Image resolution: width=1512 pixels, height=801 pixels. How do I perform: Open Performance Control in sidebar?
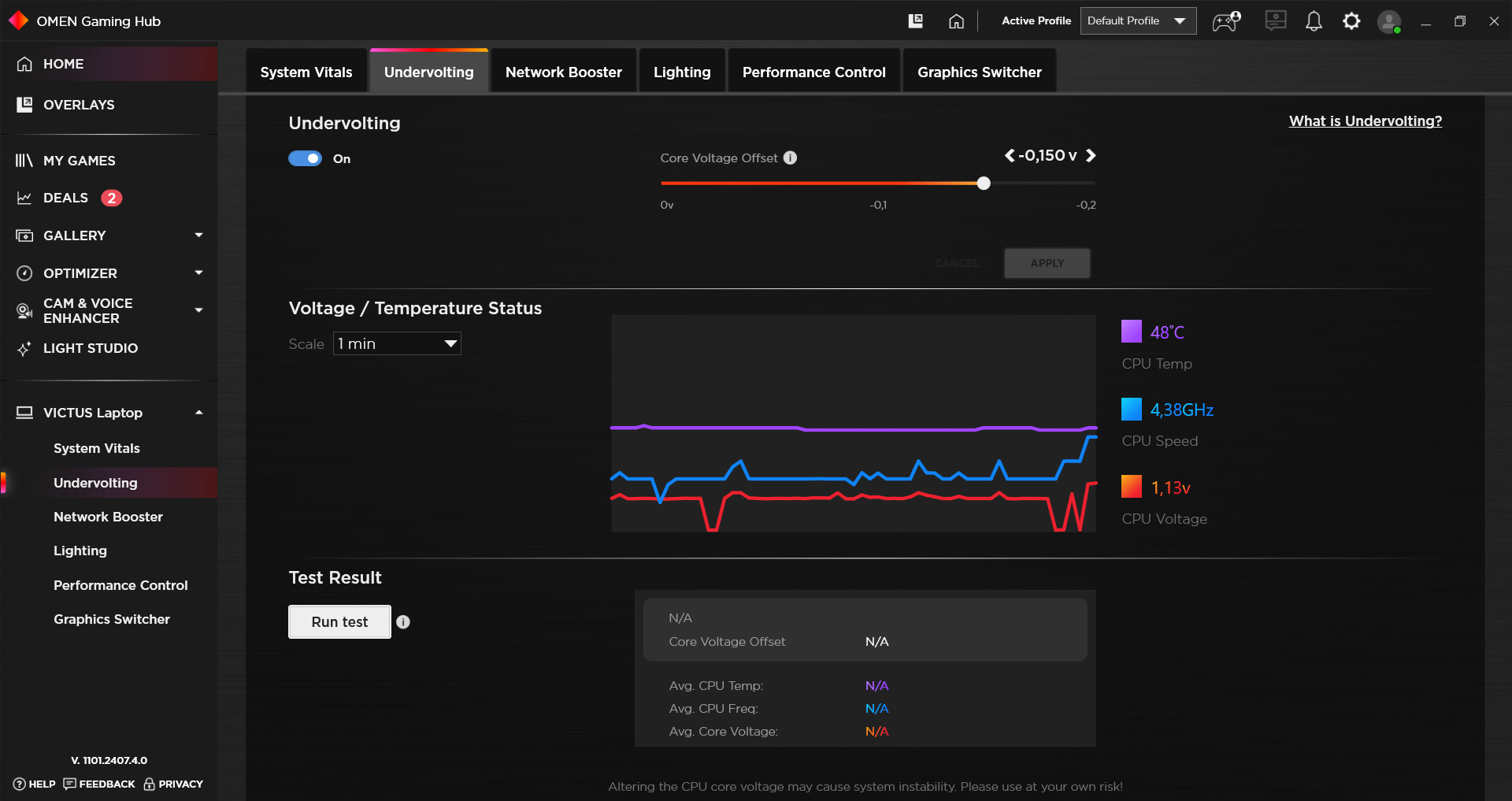[120, 585]
